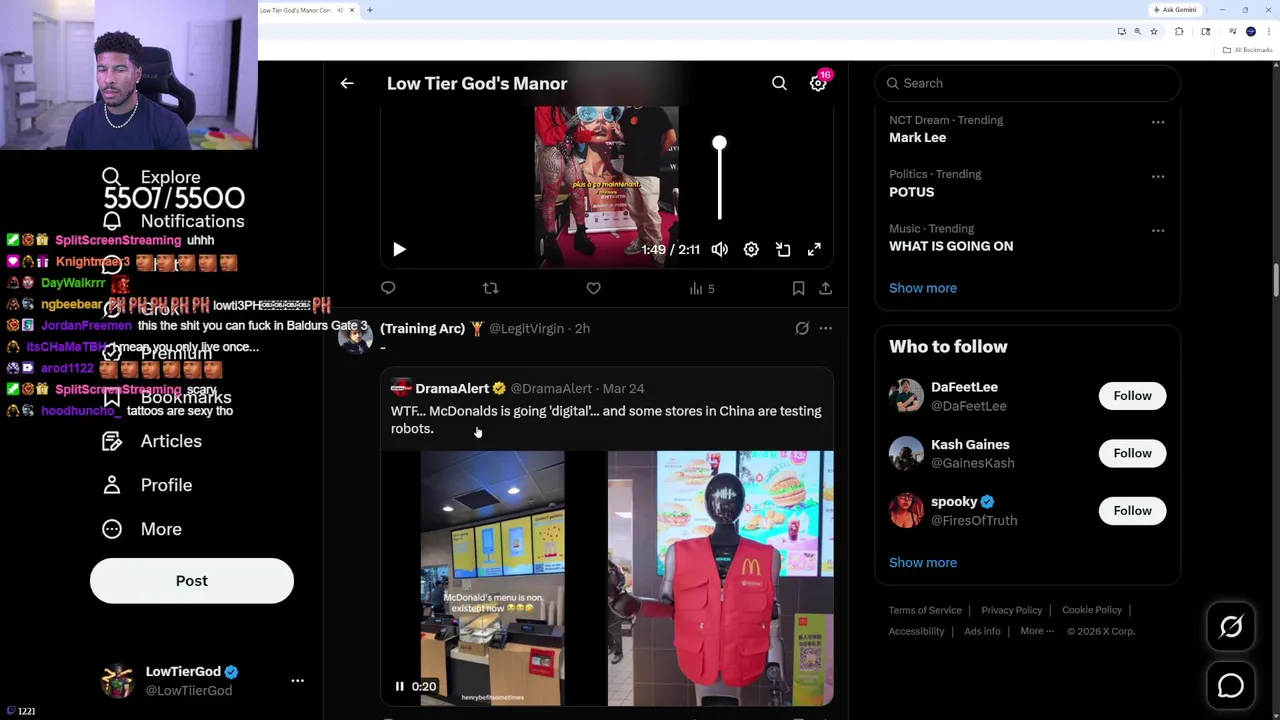Go back with the arrow beside Low Tier God's Manor
The image size is (1280, 720).
347,84
